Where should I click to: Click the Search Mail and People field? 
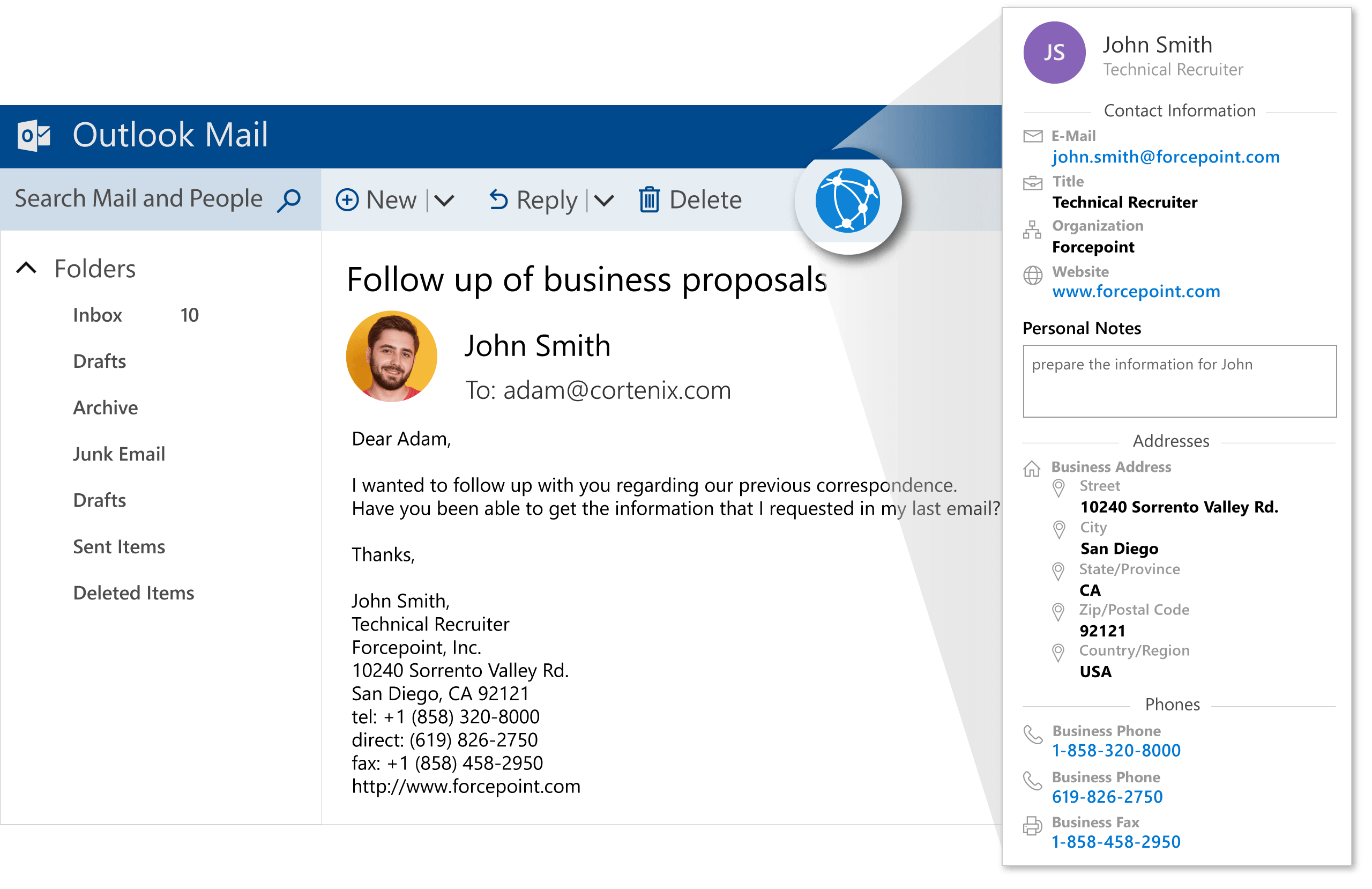pos(160,199)
